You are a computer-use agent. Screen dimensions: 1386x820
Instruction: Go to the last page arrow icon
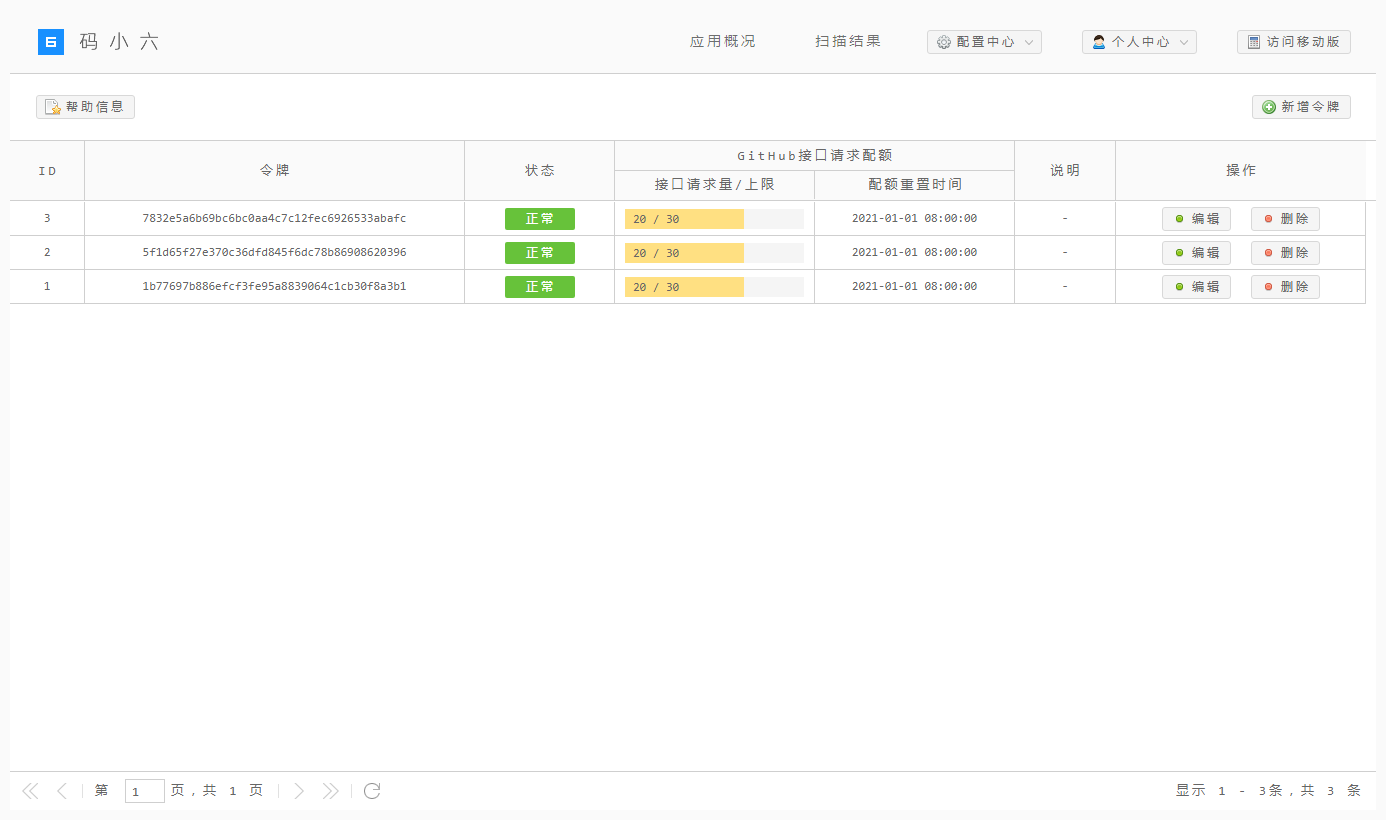pyautogui.click(x=330, y=791)
